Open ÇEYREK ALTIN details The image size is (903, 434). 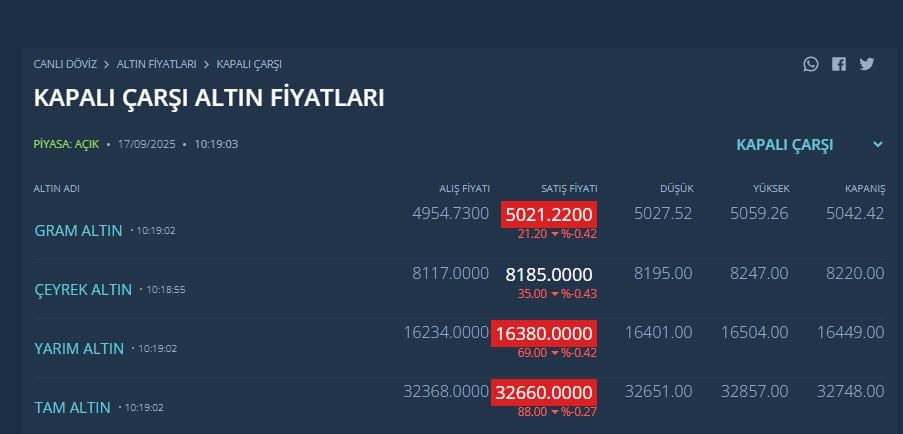click(83, 290)
